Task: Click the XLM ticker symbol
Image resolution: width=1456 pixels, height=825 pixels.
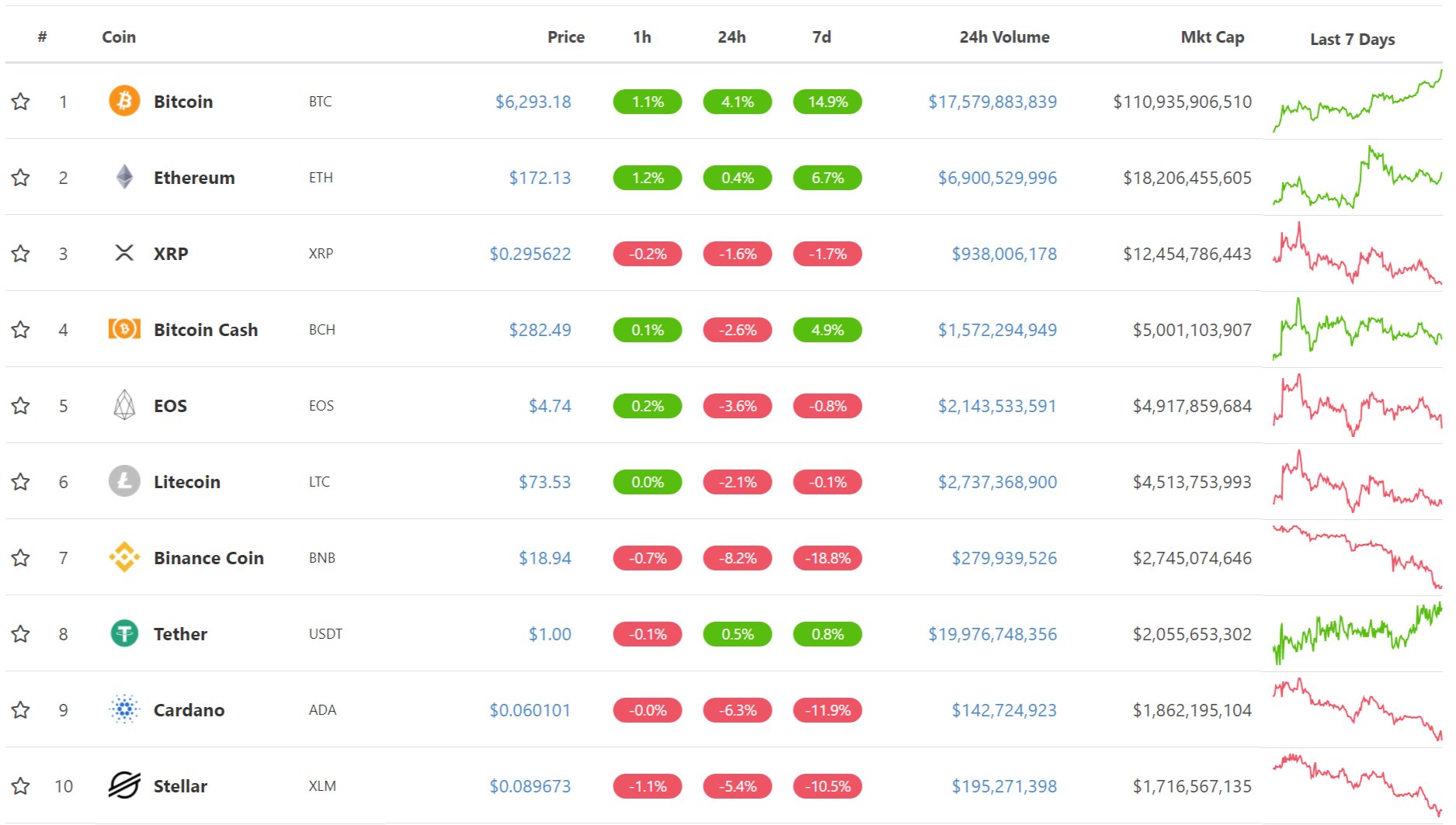Action: [x=322, y=785]
